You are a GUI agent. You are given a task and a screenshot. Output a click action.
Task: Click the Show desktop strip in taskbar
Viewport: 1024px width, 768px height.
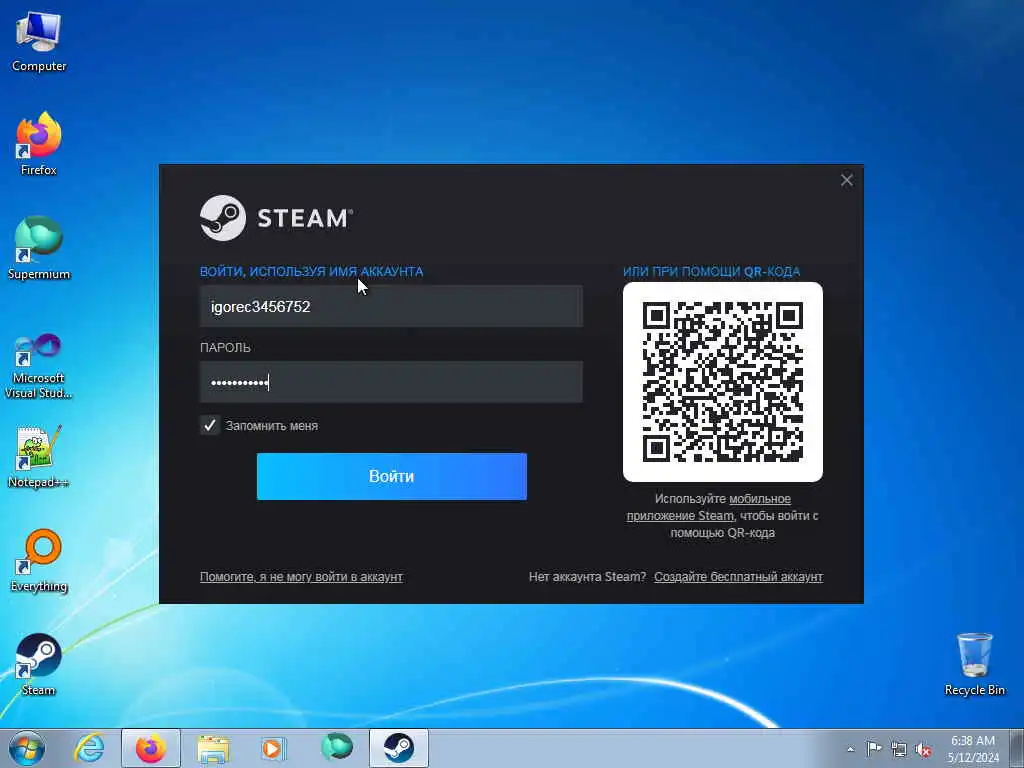click(1017, 748)
